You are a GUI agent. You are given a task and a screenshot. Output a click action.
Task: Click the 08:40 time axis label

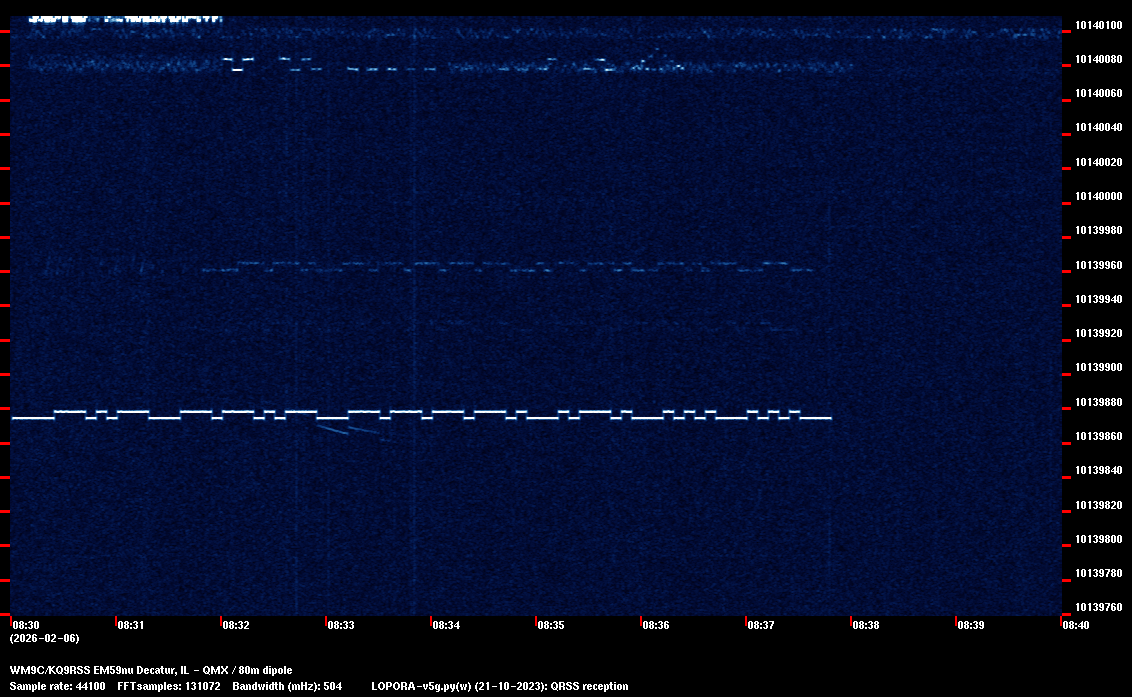1076,625
